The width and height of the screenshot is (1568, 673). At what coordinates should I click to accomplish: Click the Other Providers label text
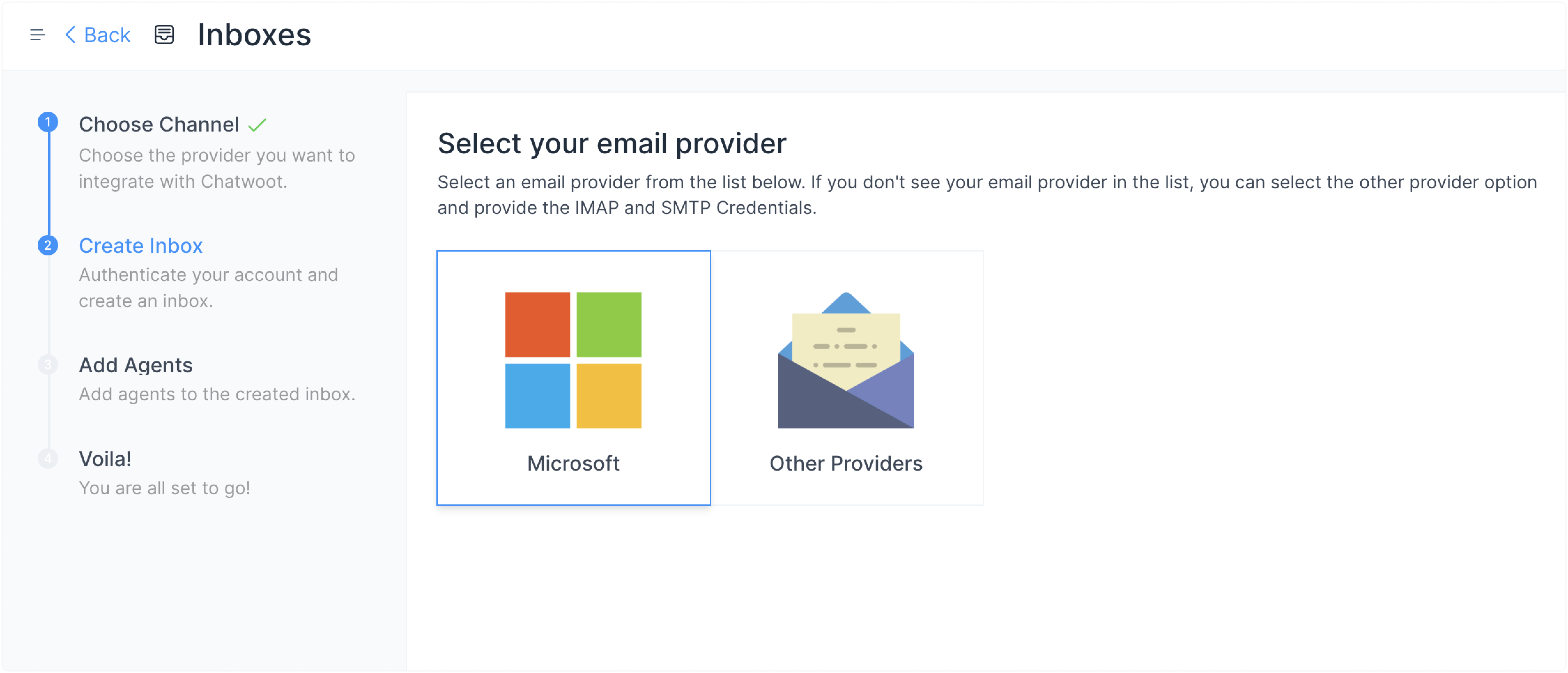(x=845, y=464)
